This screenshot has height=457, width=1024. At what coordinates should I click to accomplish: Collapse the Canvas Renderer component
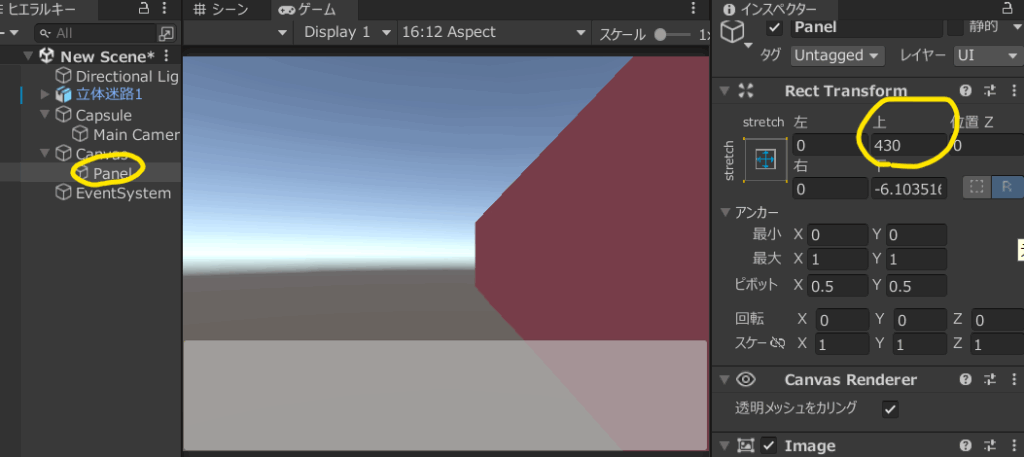click(724, 379)
